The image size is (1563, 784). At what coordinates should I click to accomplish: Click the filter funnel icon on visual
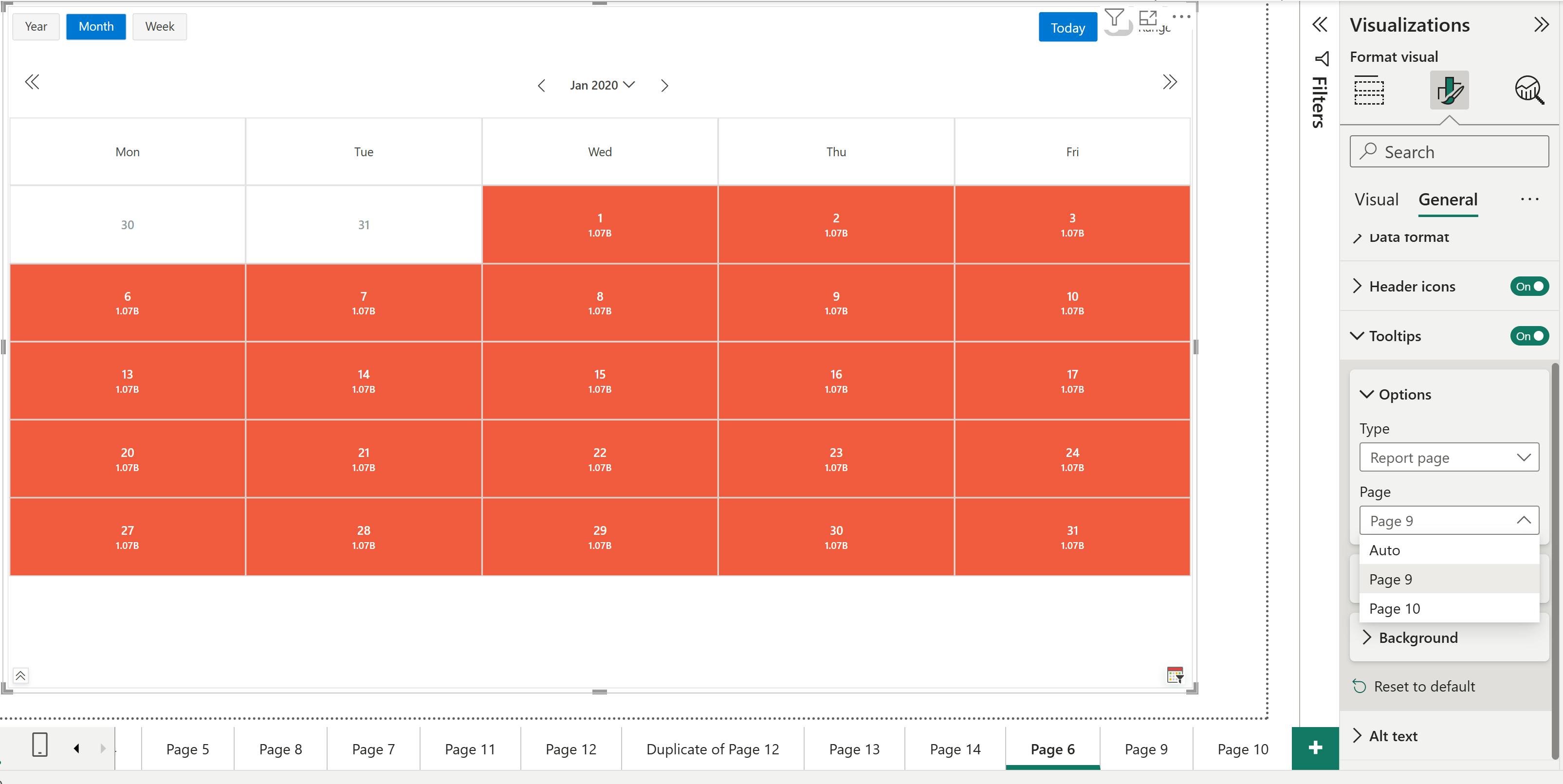coord(1114,18)
